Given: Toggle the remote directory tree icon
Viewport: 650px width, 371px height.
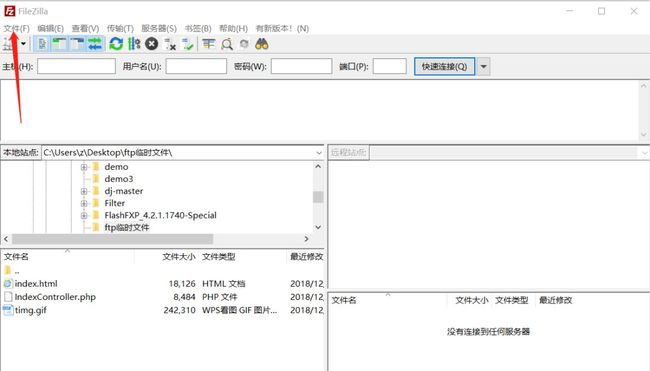Looking at the screenshot, I should pos(77,44).
